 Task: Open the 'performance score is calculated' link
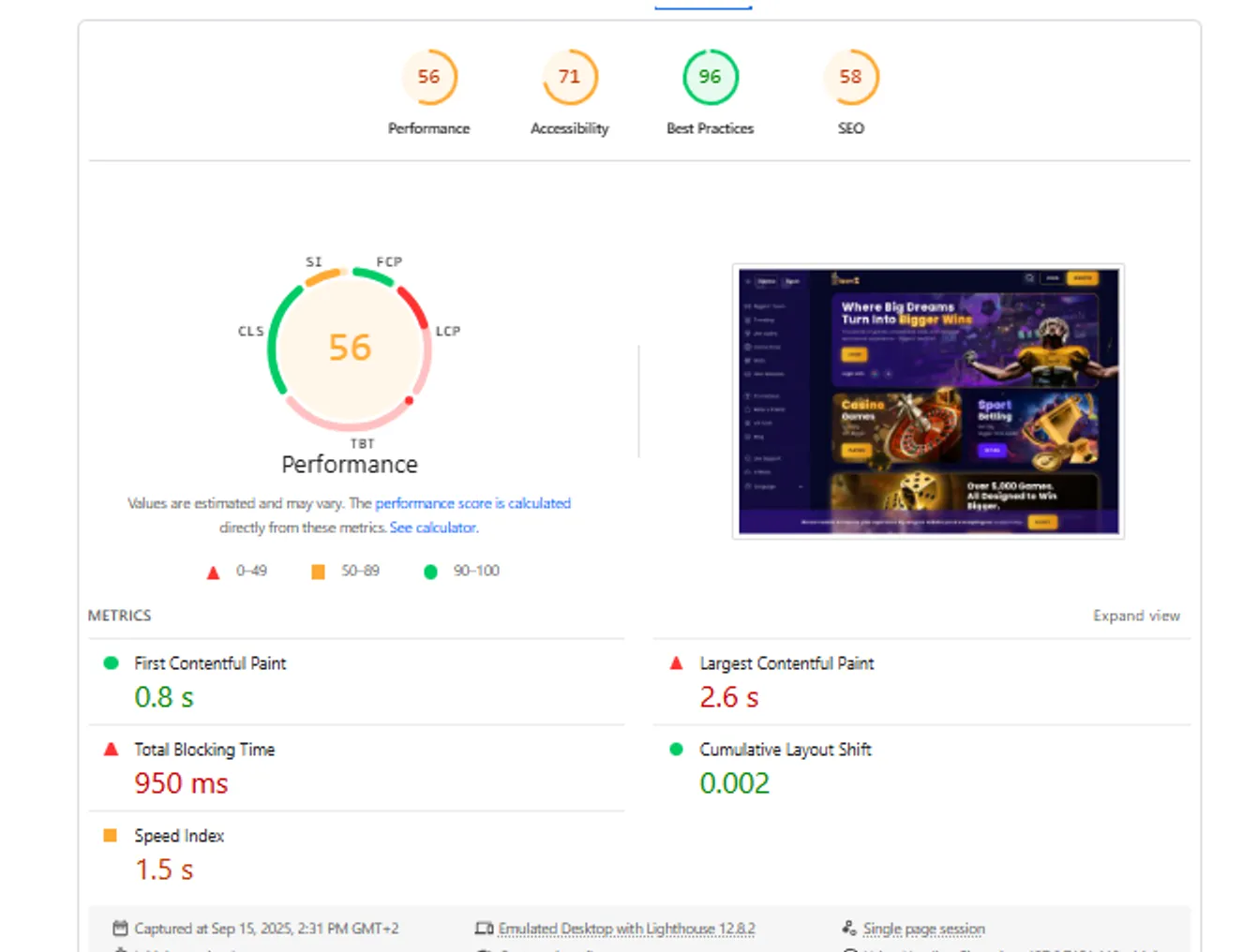point(472,503)
